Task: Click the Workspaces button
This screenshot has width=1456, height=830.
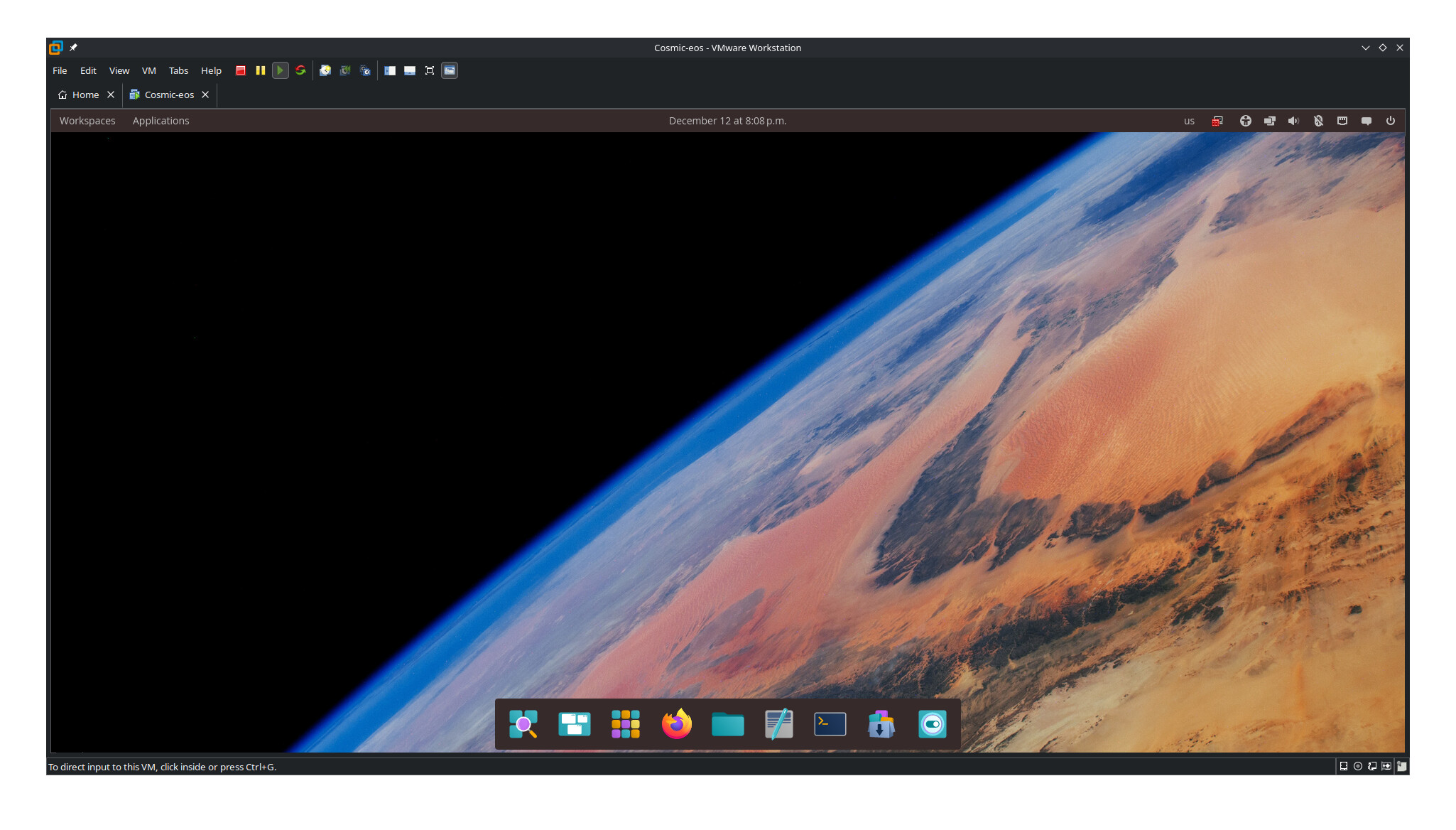Action: (87, 121)
